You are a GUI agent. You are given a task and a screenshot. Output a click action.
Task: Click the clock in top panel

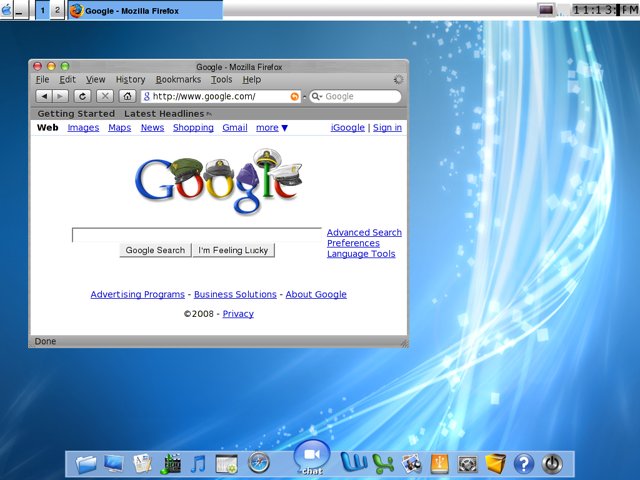605,10
